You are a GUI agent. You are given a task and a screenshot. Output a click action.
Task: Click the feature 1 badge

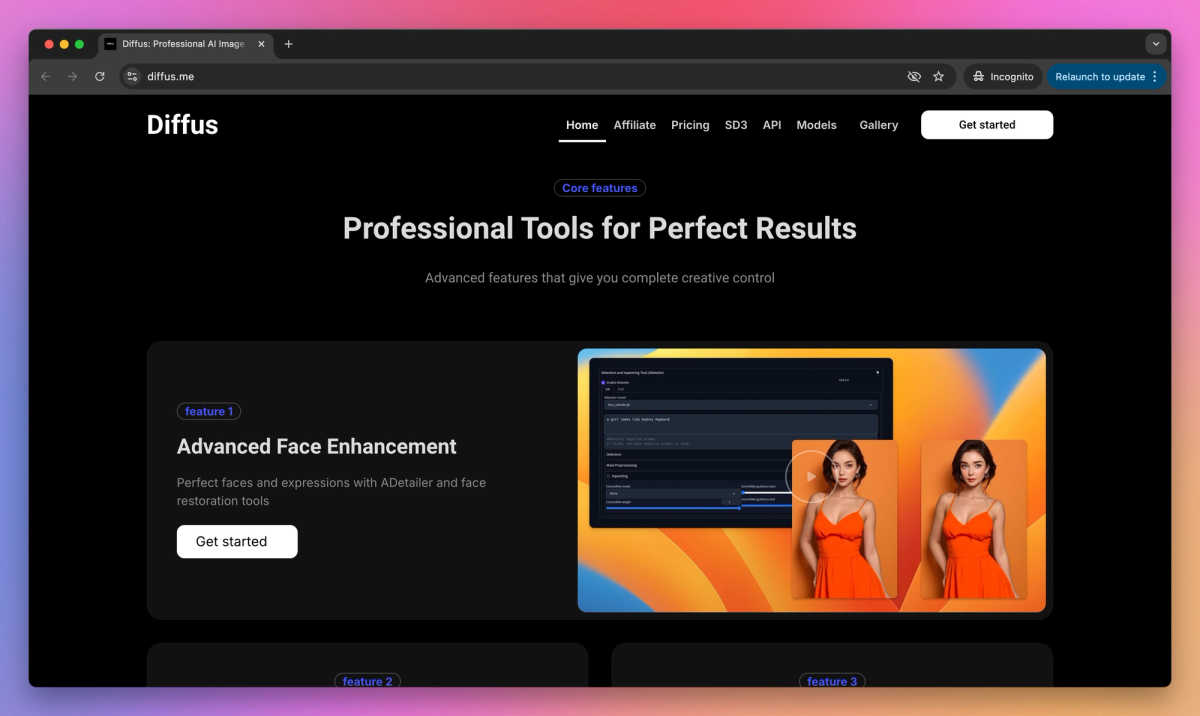(209, 411)
